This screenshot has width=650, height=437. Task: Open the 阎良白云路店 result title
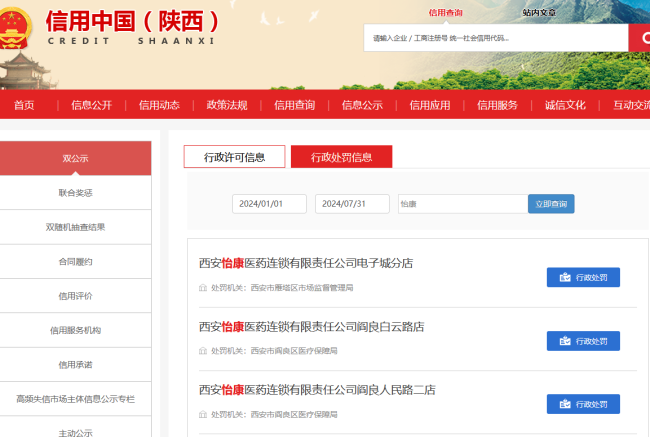click(x=312, y=327)
